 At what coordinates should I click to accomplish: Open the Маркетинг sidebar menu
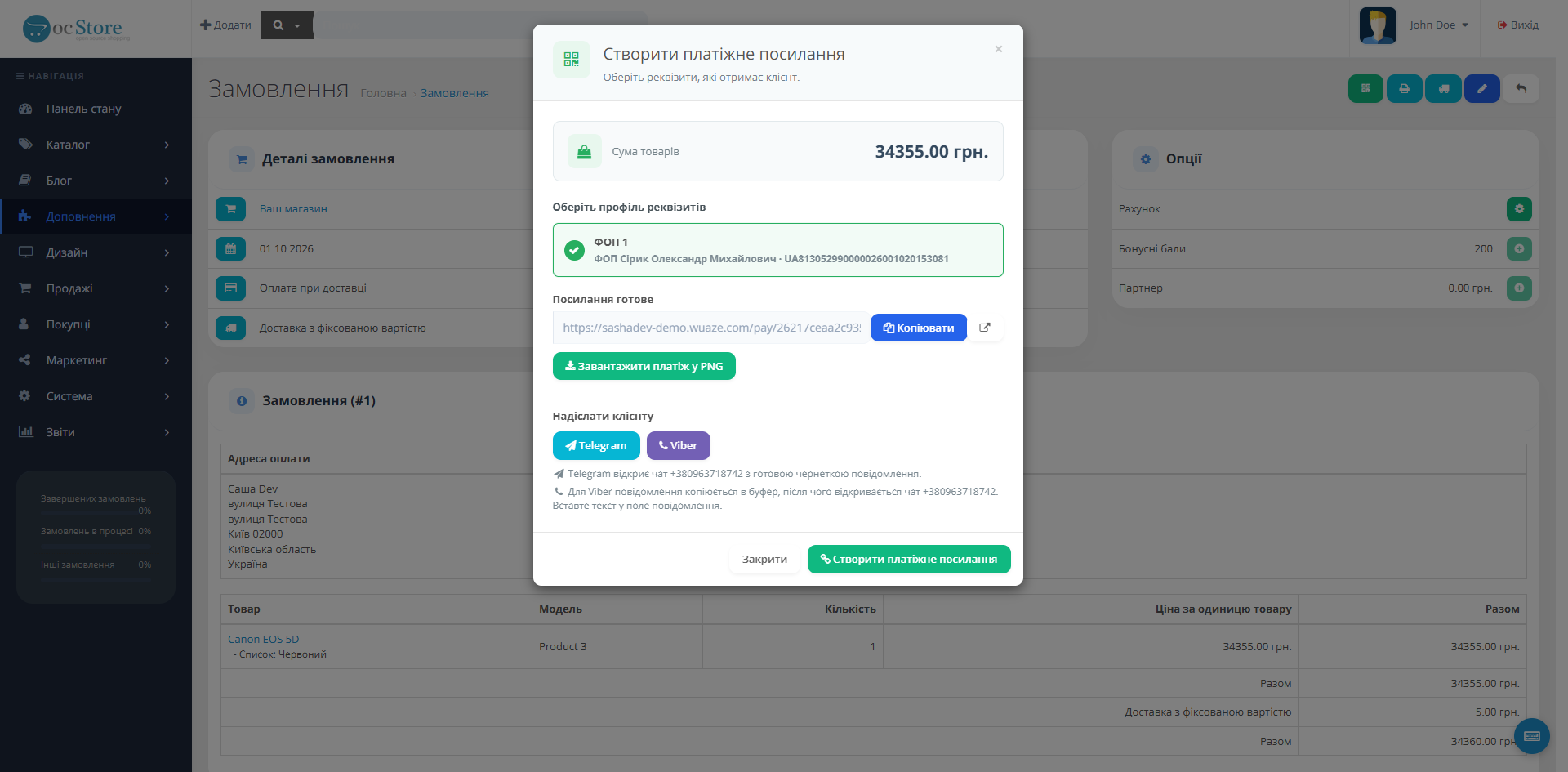coord(96,360)
